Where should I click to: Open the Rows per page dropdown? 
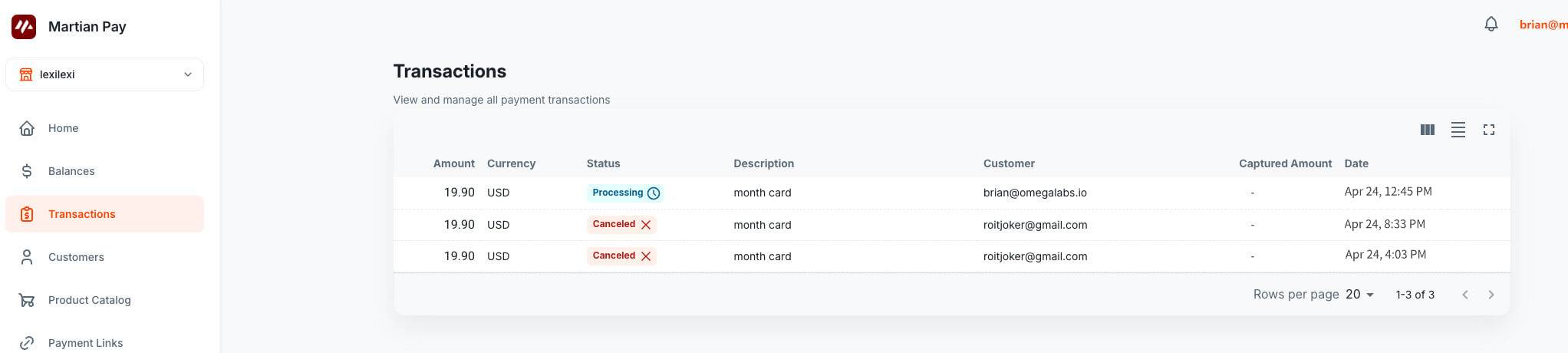pyautogui.click(x=1359, y=295)
